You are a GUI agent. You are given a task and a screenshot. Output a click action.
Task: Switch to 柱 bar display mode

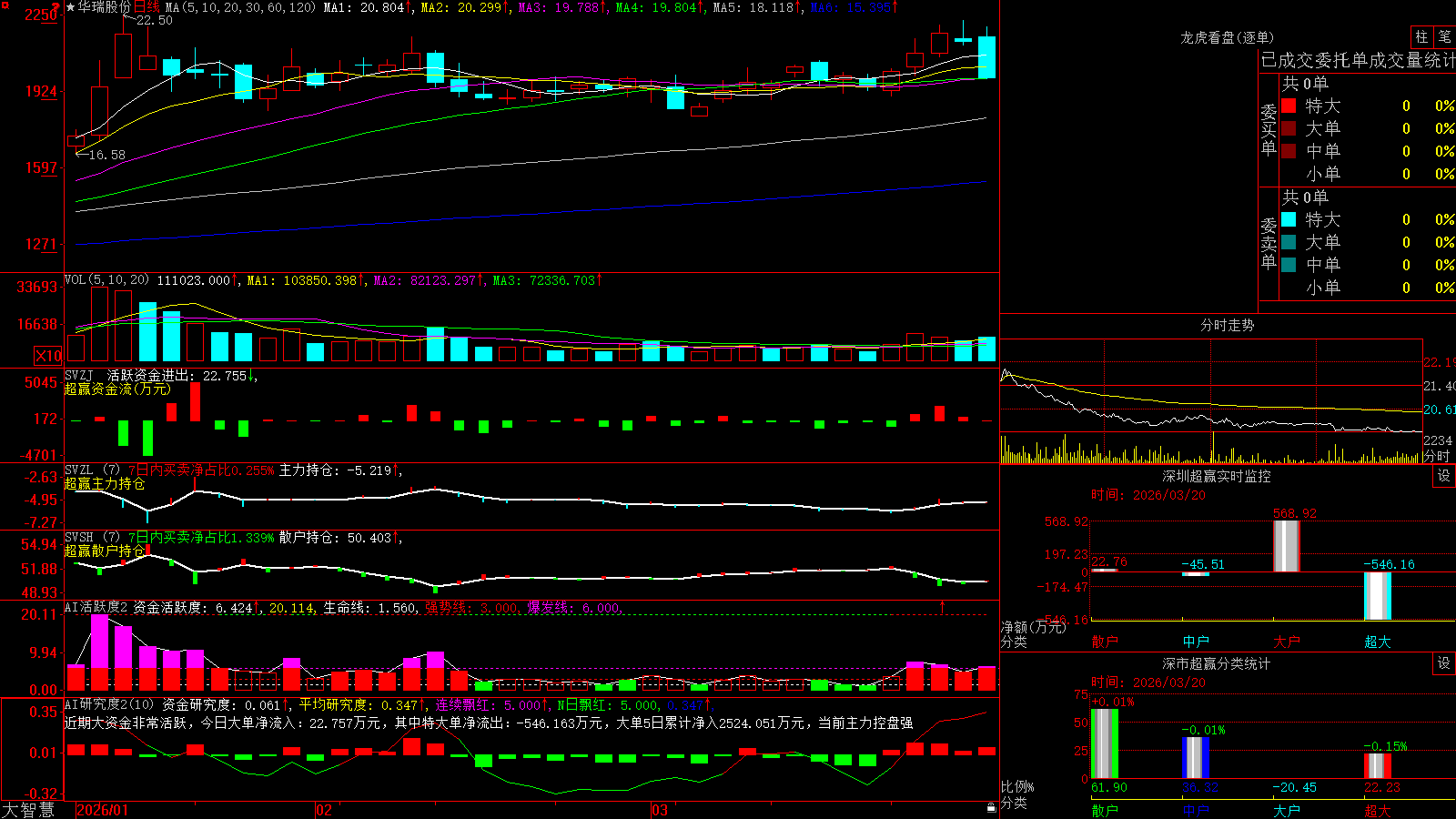1421,36
